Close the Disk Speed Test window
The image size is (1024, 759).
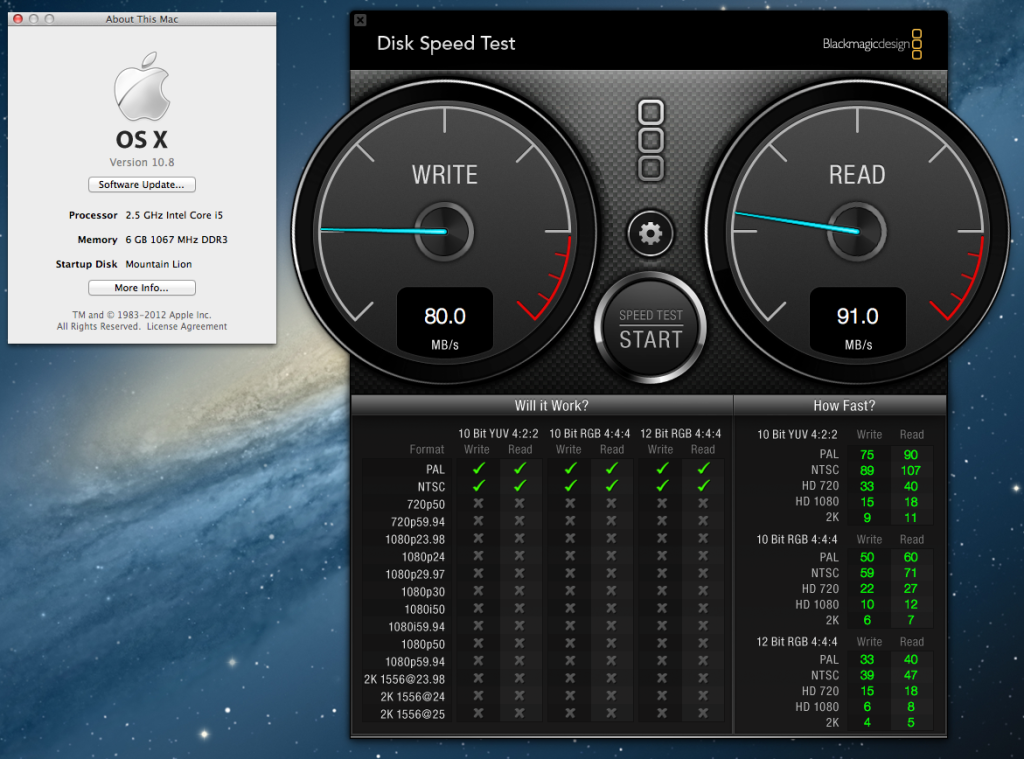coord(360,20)
